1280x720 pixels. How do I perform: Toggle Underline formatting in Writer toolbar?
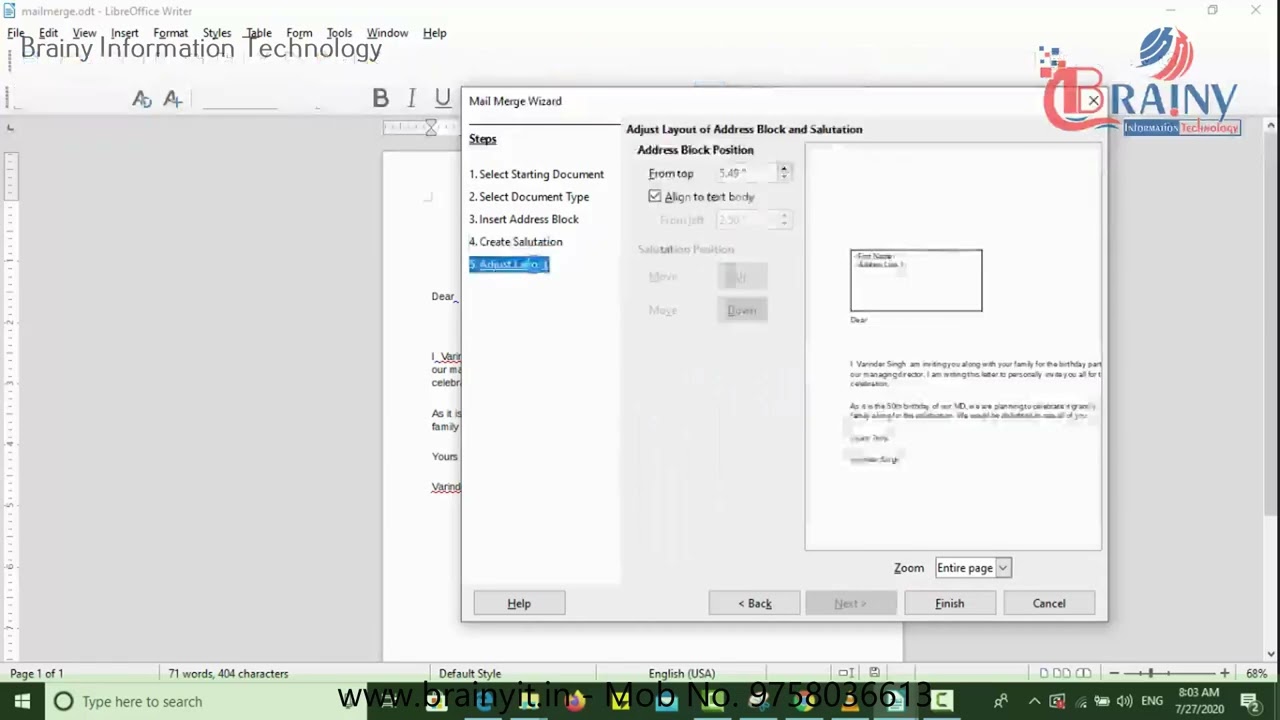pos(442,98)
